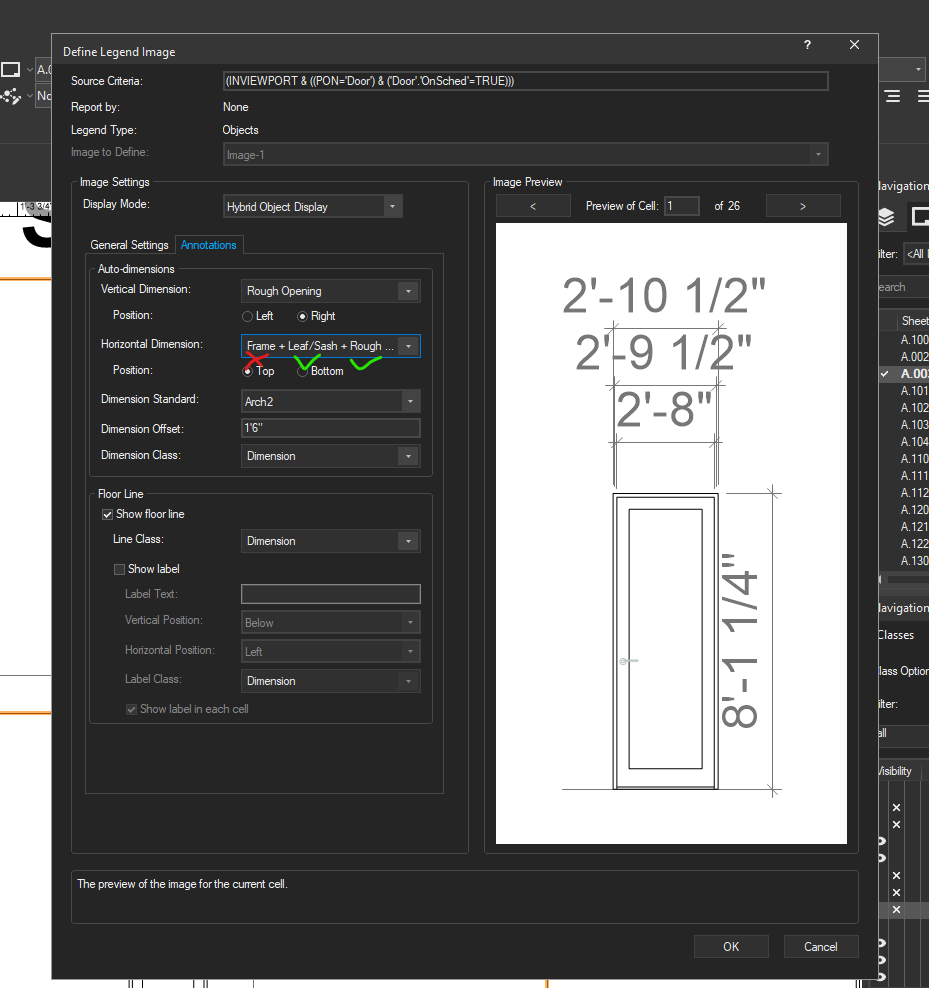
Task: Click the viewport icon next to the layer-stack icon
Action: click(920, 216)
